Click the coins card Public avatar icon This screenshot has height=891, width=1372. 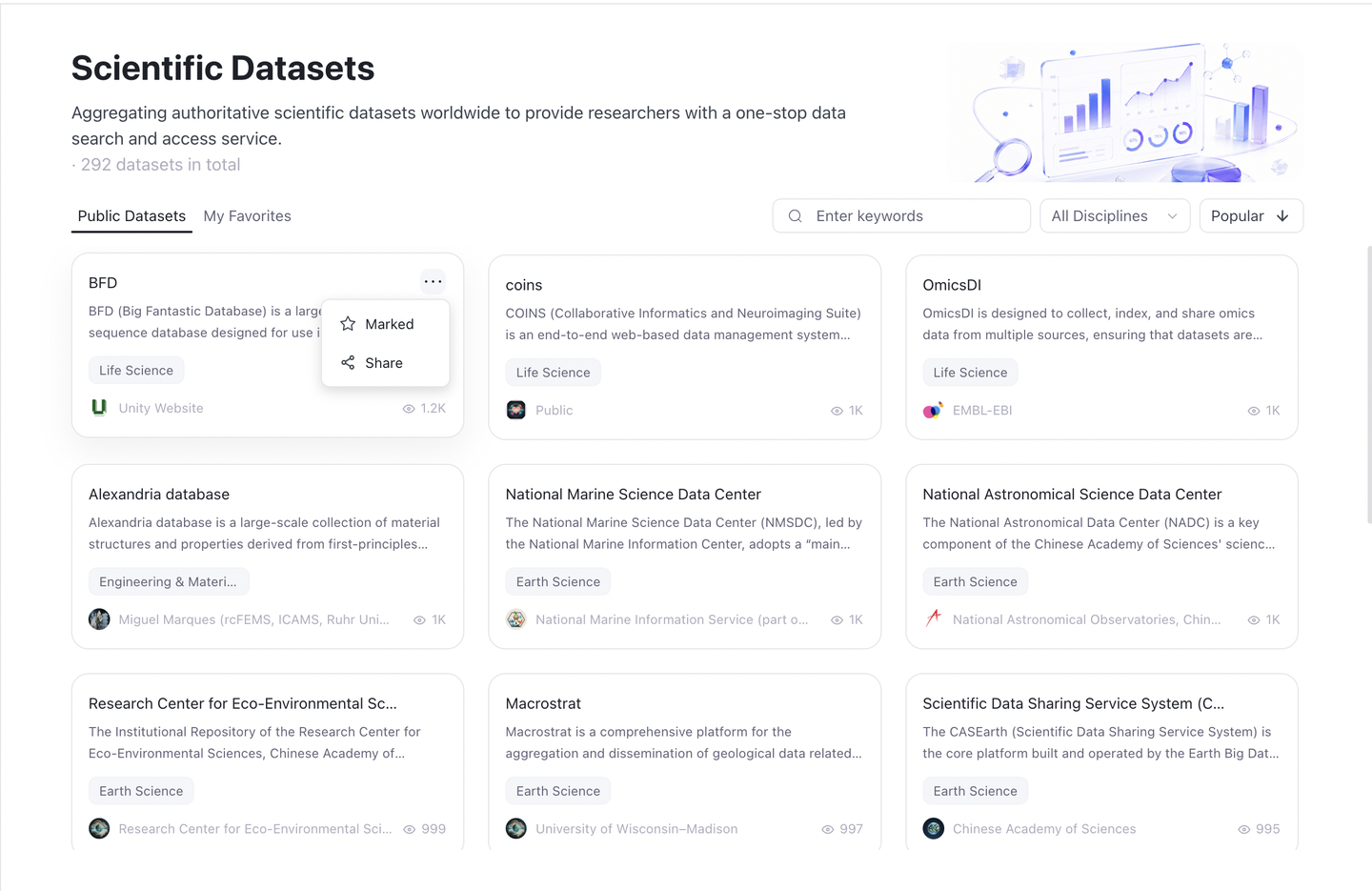click(x=516, y=411)
